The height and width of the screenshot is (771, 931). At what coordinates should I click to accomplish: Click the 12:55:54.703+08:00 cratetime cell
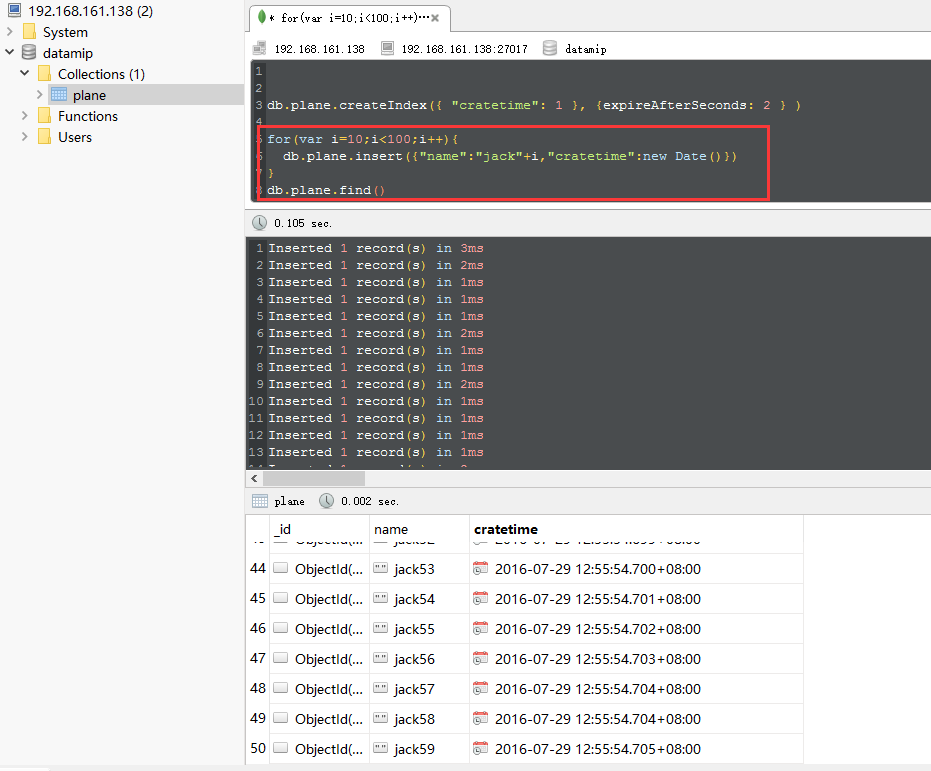[636, 659]
